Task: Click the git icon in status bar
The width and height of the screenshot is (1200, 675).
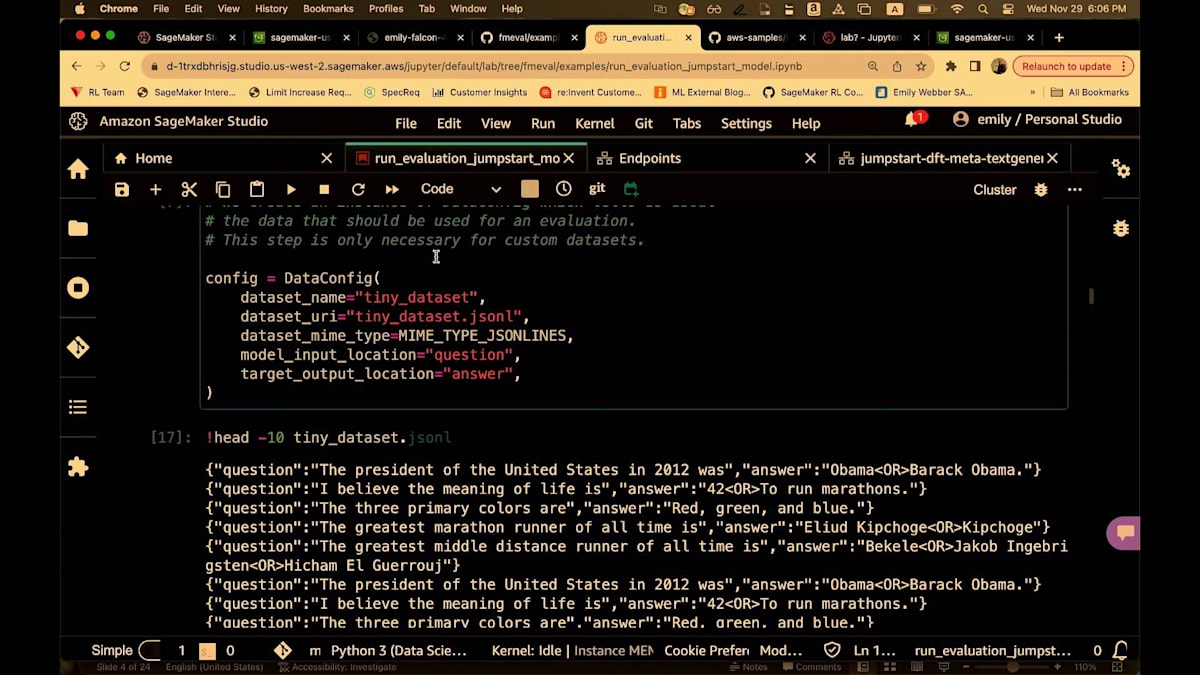Action: 283,650
